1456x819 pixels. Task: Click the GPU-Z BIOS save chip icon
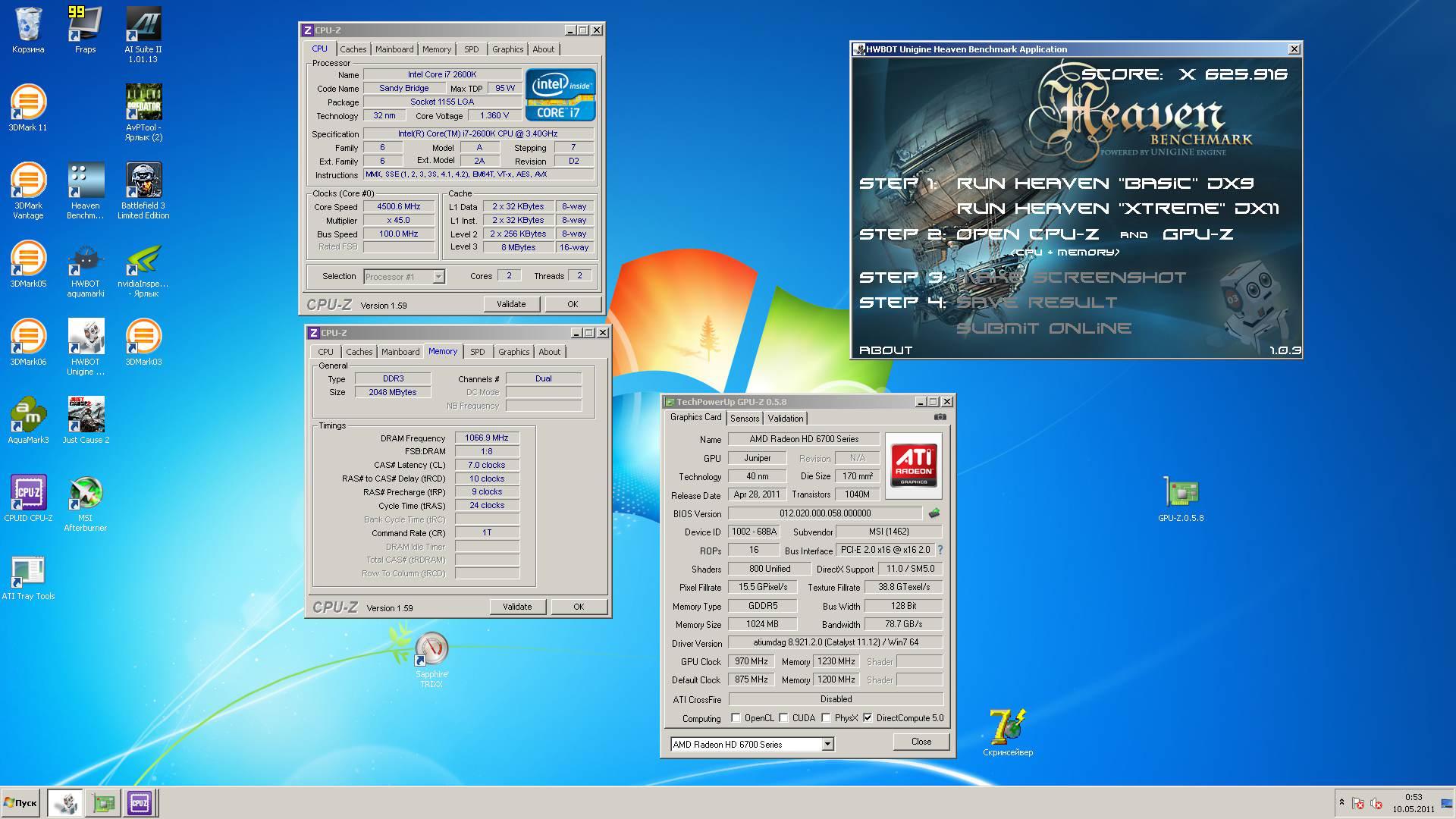click(x=934, y=513)
